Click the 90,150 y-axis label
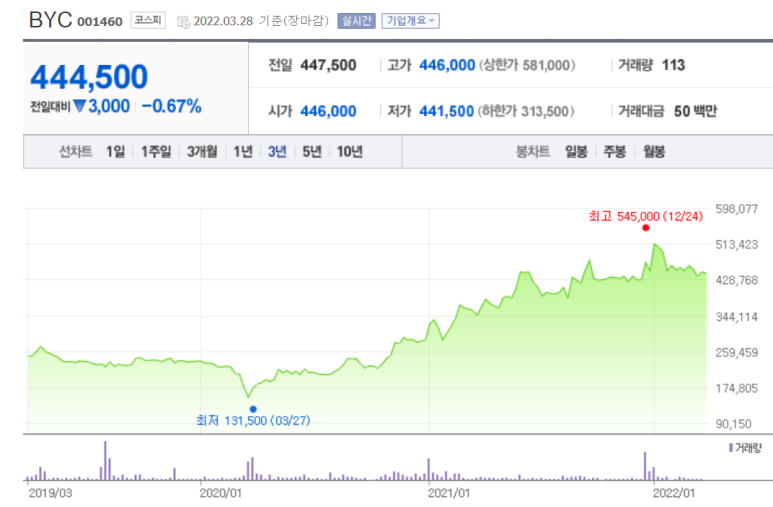 pyautogui.click(x=734, y=424)
